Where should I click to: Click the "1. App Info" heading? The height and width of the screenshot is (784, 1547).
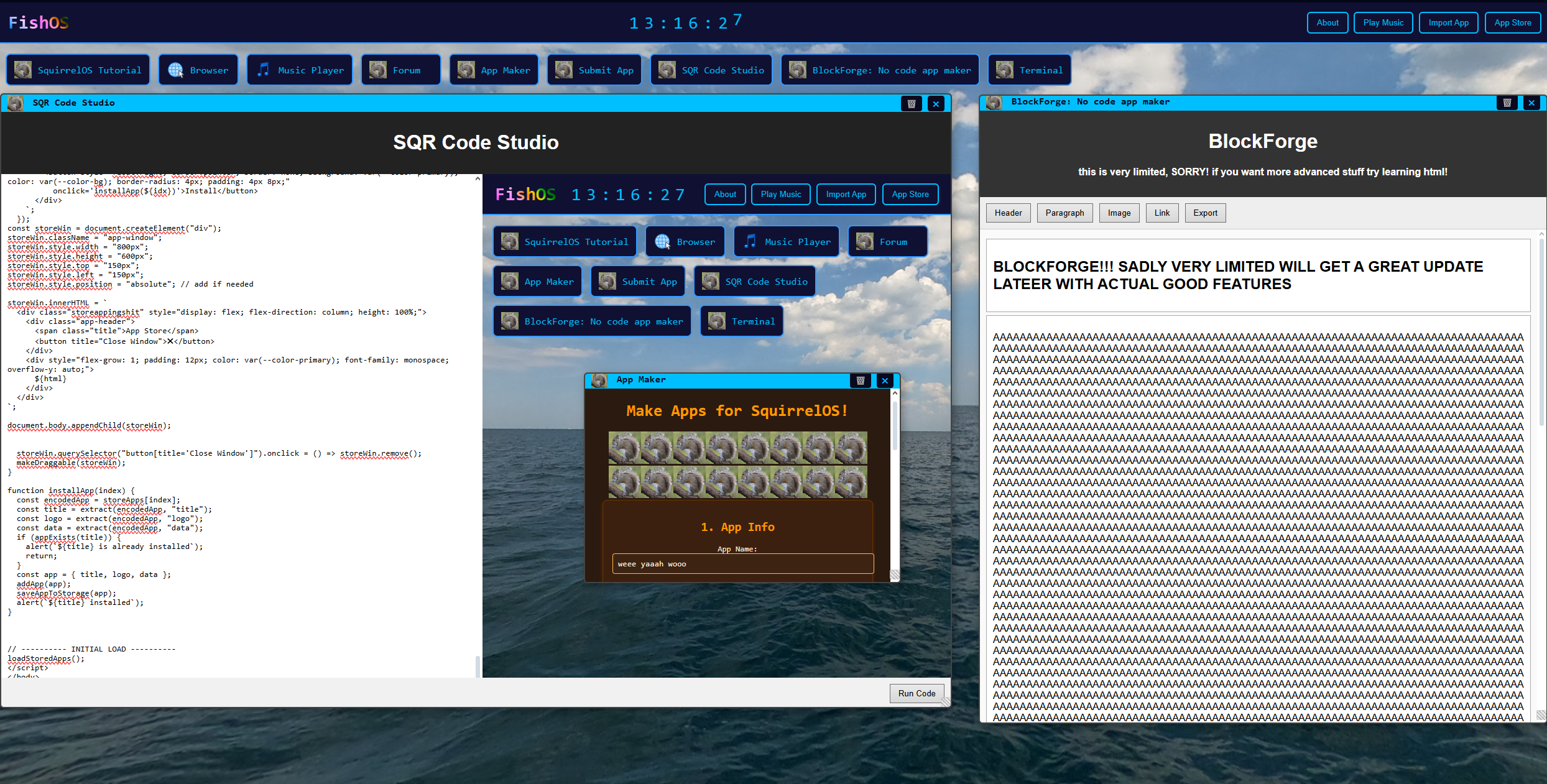[737, 527]
